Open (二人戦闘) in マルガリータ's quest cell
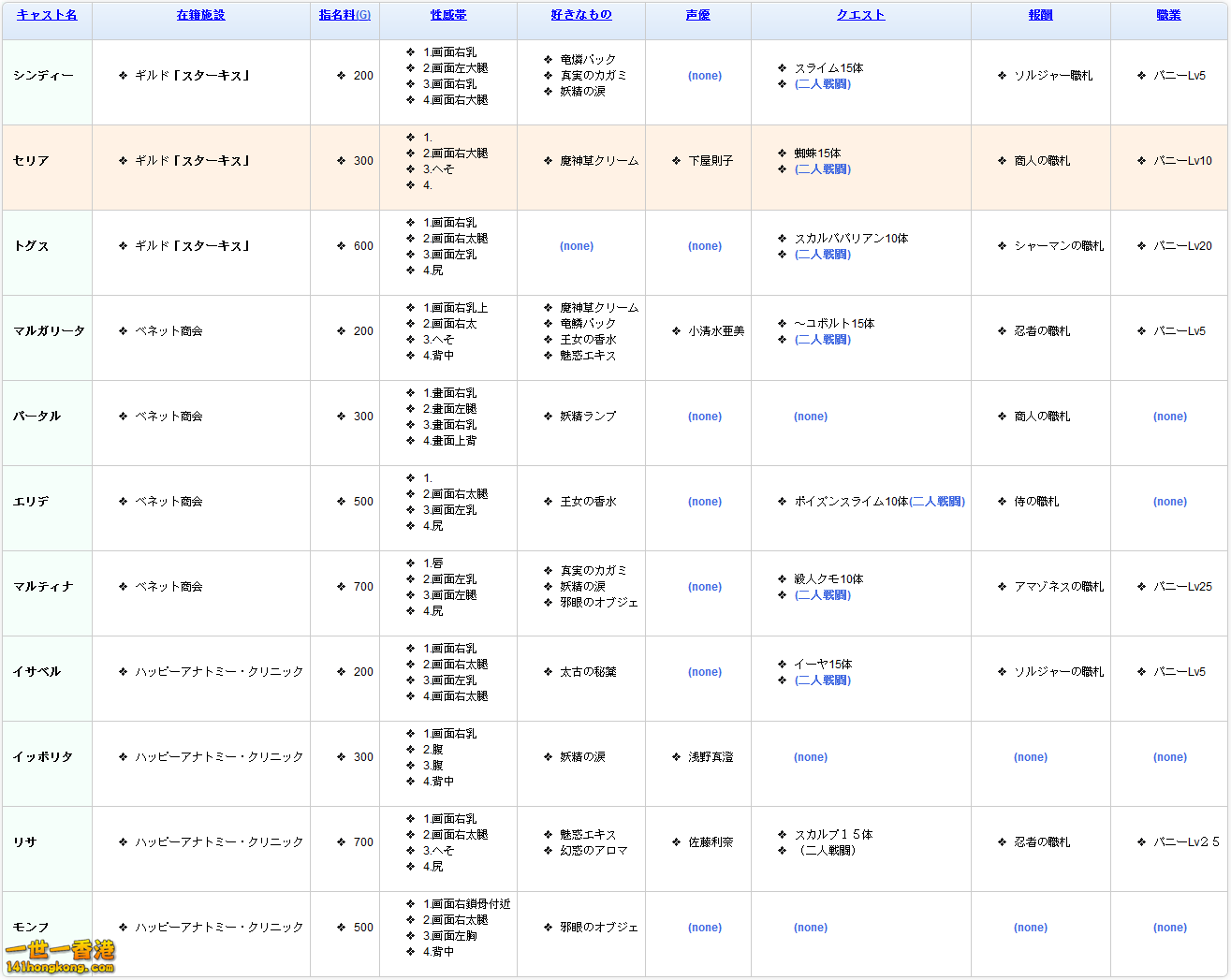Screen dimensions: 1231x980 (824, 340)
